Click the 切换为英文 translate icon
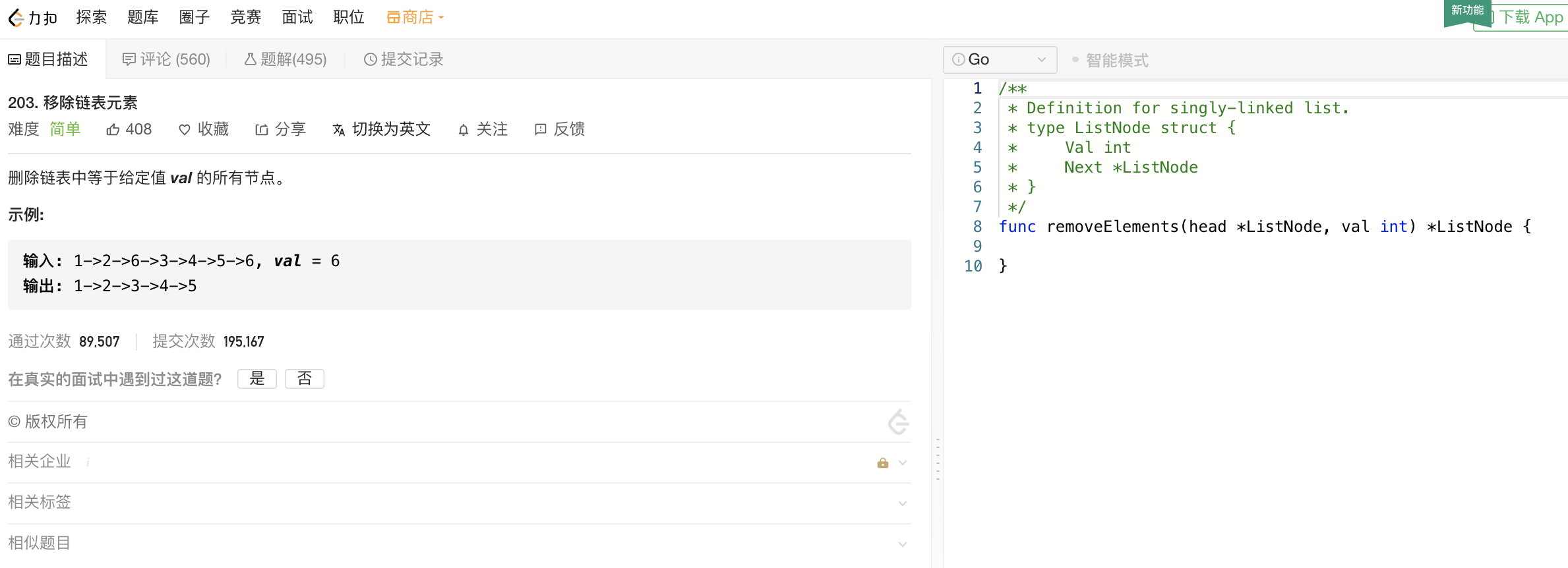The width and height of the screenshot is (1568, 568). (339, 130)
